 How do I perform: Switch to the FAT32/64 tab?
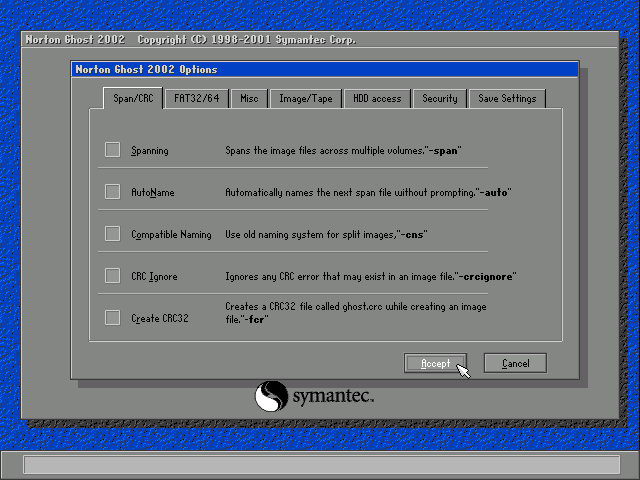point(197,98)
